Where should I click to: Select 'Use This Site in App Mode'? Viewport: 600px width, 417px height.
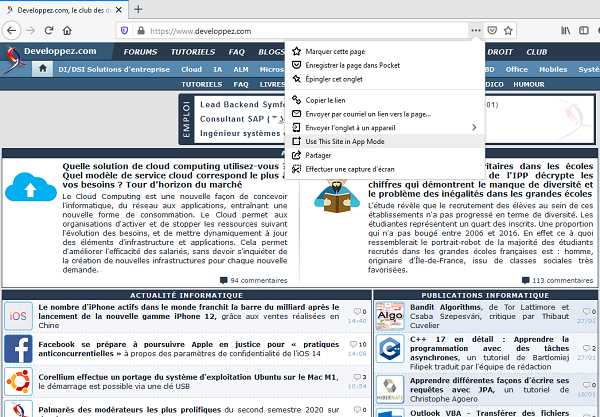(x=385, y=142)
